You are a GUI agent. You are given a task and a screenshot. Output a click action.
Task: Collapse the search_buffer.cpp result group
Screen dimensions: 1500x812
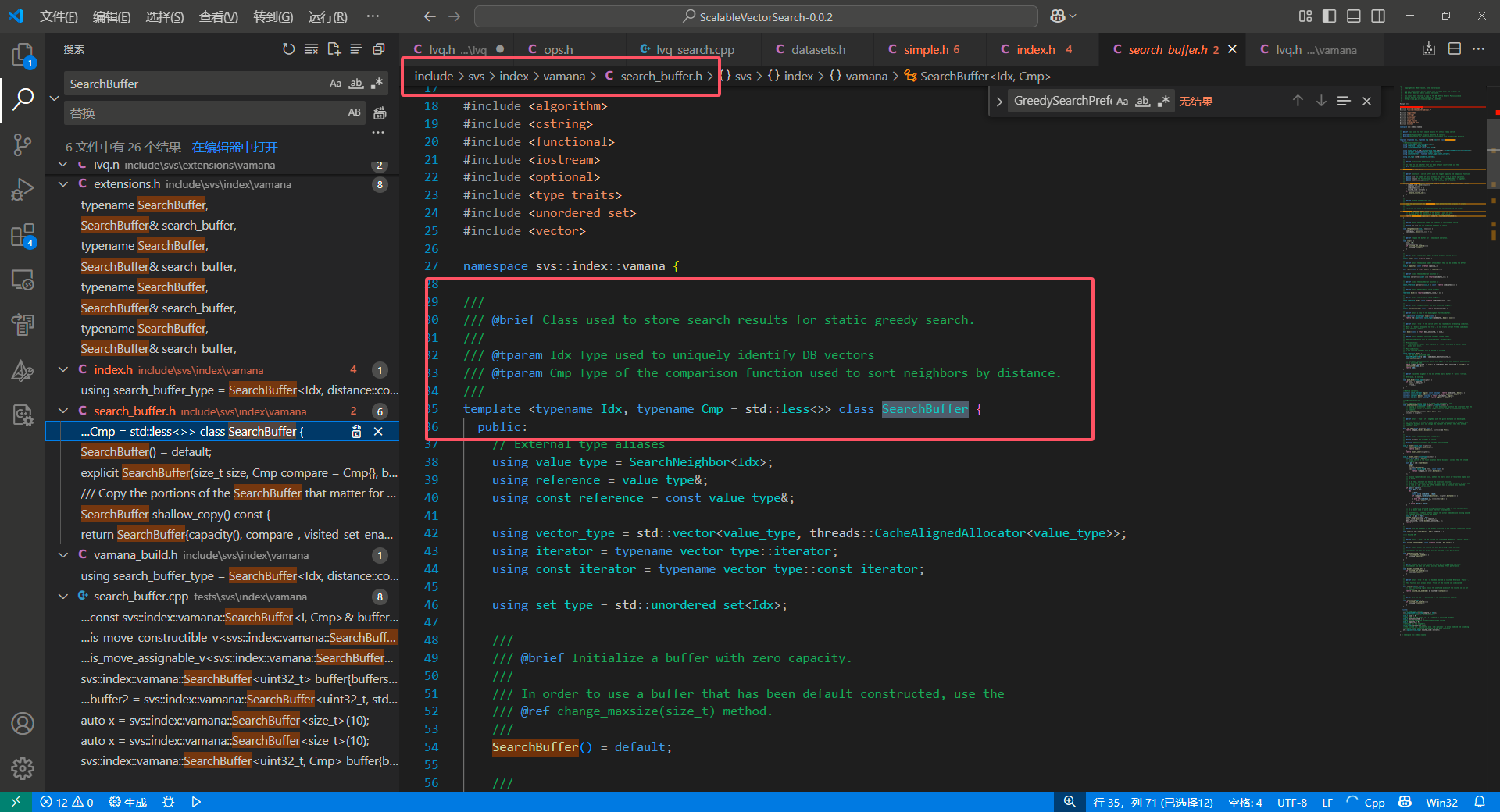tap(63, 597)
